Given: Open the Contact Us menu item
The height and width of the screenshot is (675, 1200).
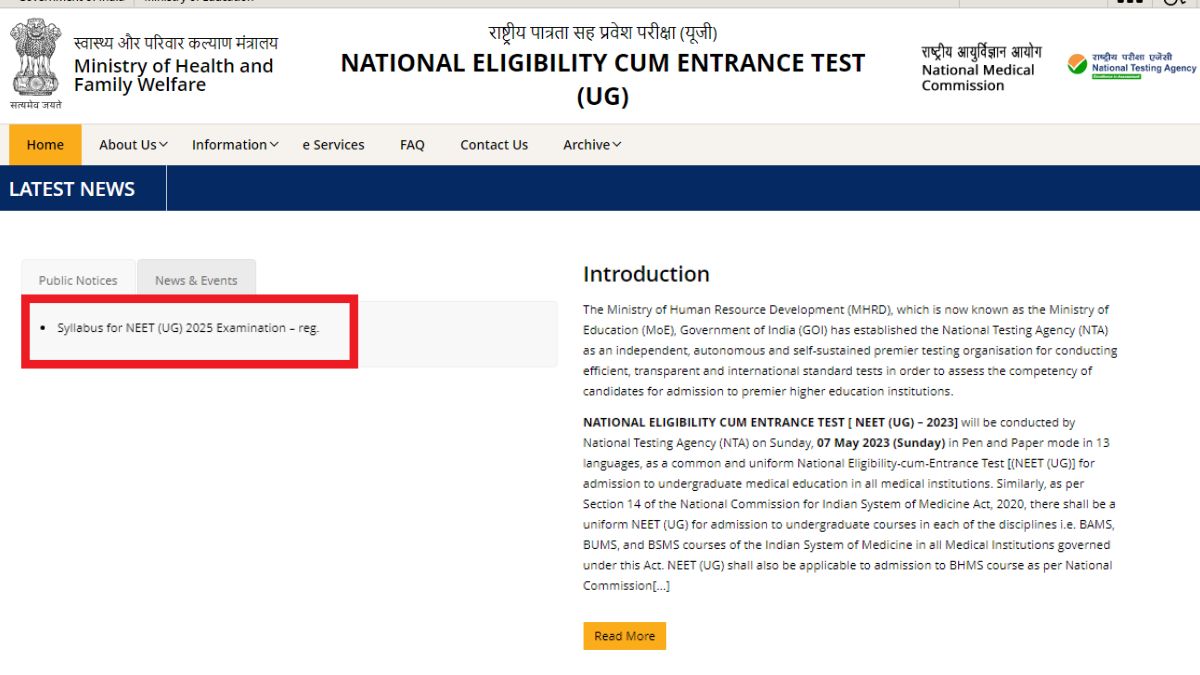Looking at the screenshot, I should pyautogui.click(x=493, y=144).
